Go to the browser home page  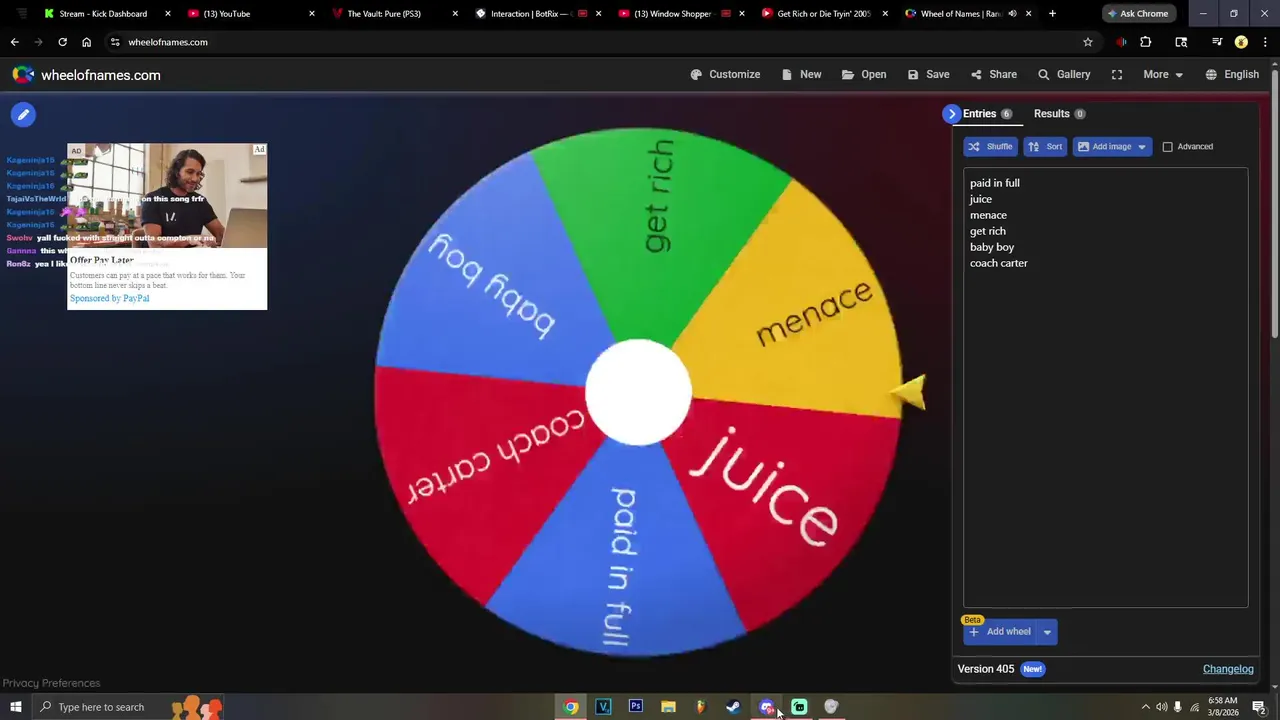(x=86, y=42)
